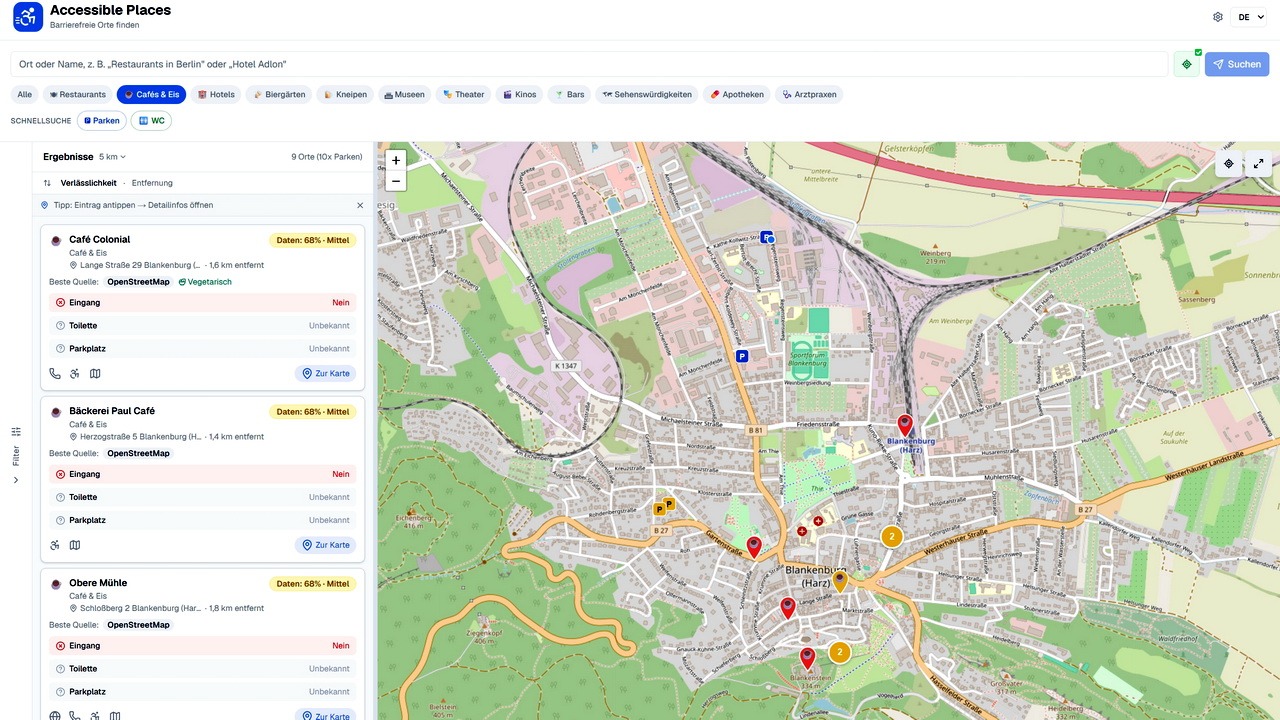Screen dimensions: 1280x720
Task: Choose the Bars category chip
Action: coord(569,95)
